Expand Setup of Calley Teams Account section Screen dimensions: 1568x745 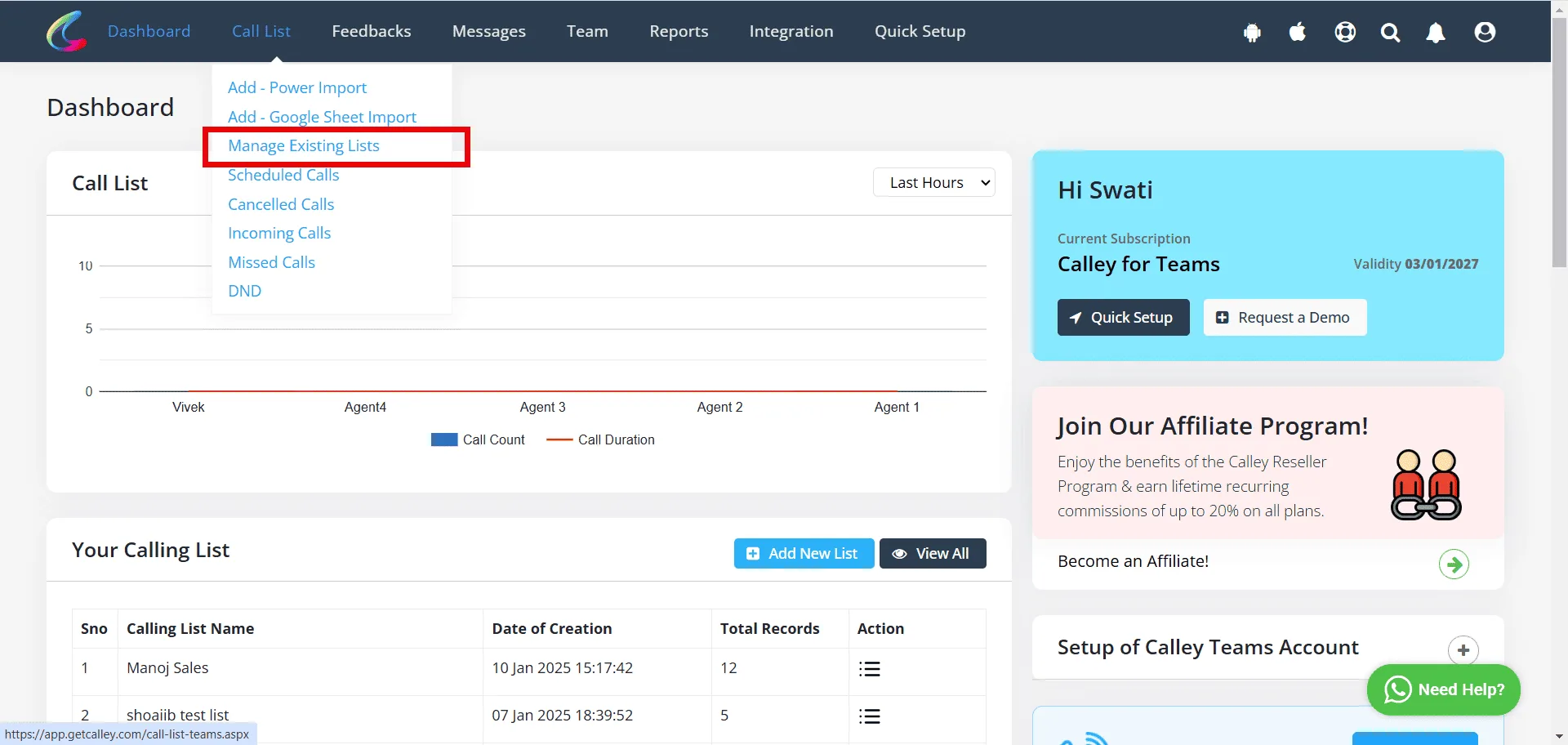click(x=1463, y=650)
